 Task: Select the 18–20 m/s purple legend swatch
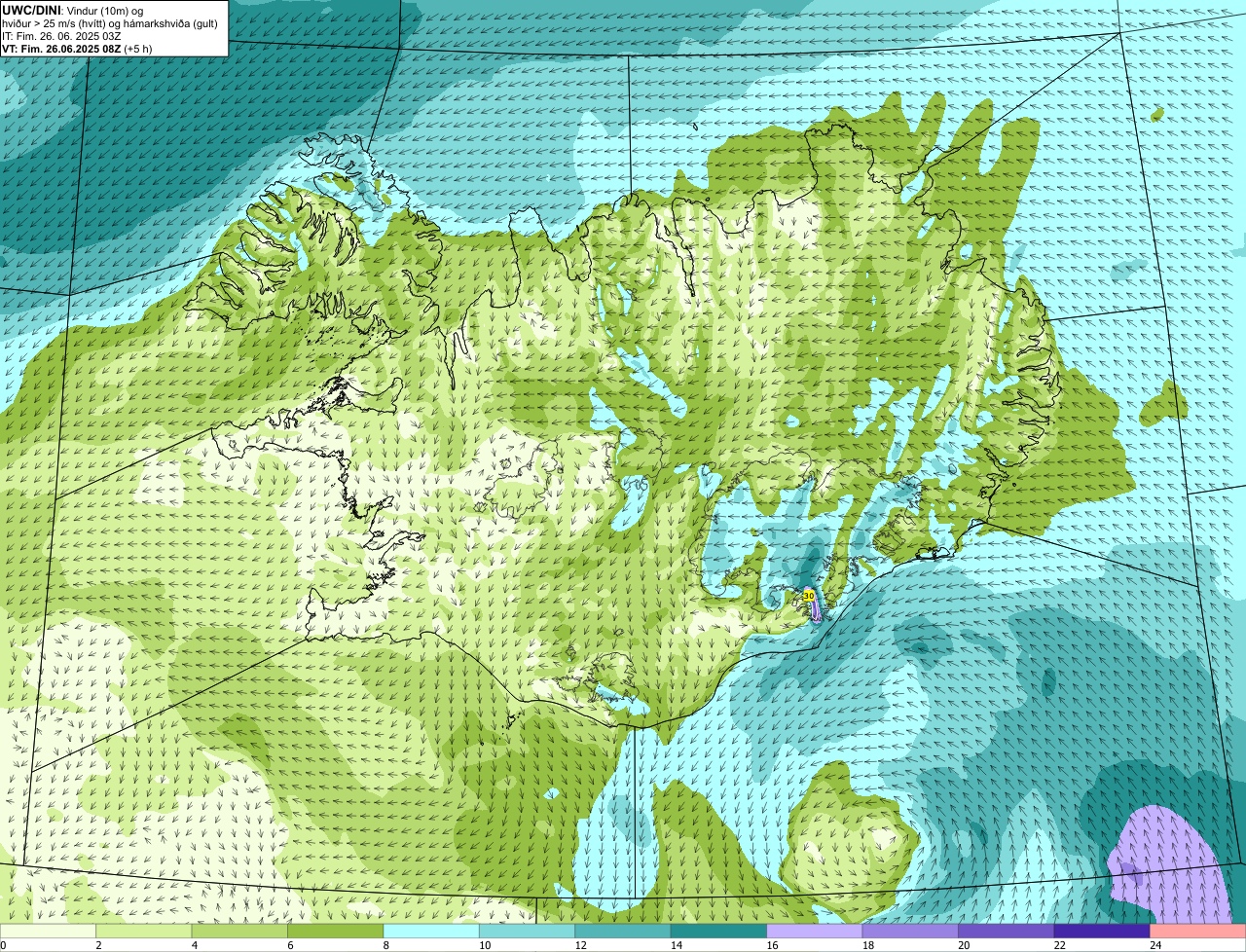[x=910, y=932]
